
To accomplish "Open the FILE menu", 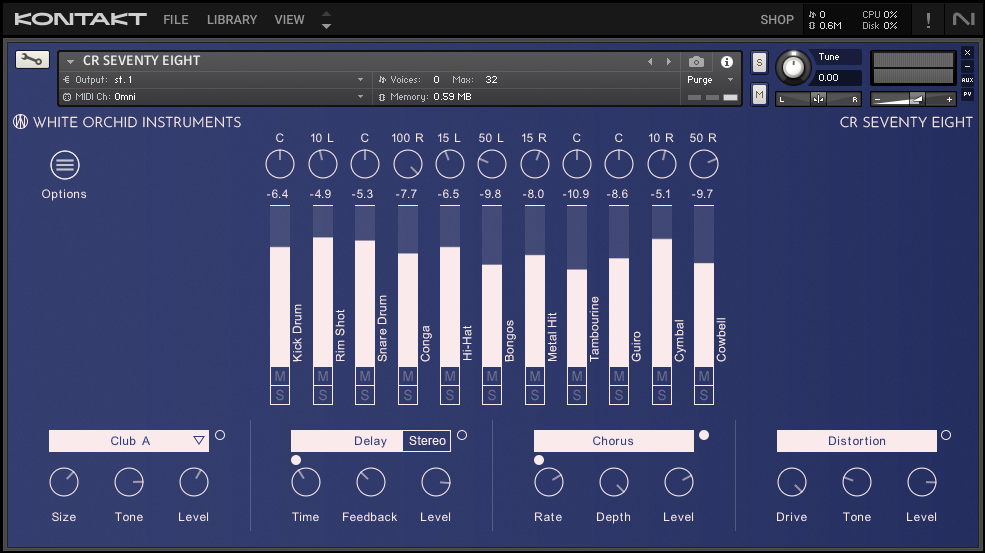I will (x=176, y=20).
